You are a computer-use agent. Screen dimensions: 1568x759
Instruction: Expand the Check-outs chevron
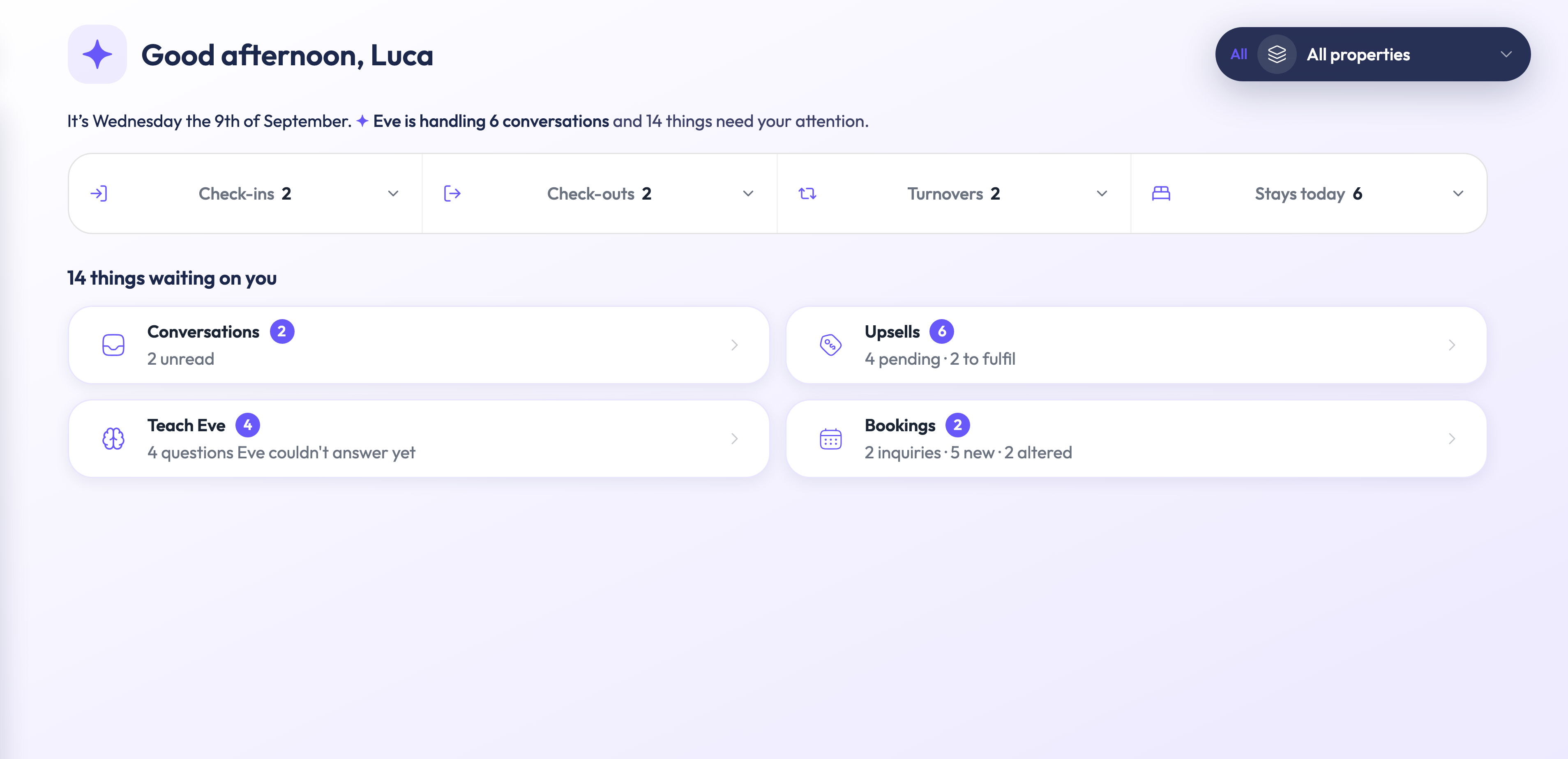pyautogui.click(x=748, y=193)
